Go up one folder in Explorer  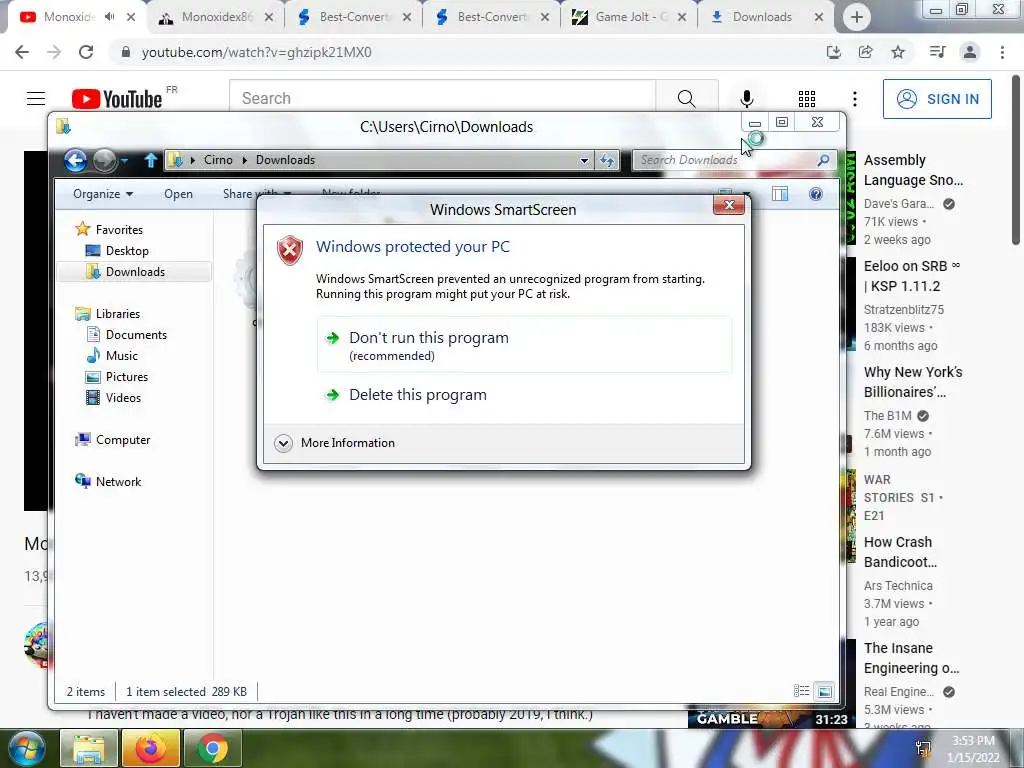coord(151,160)
